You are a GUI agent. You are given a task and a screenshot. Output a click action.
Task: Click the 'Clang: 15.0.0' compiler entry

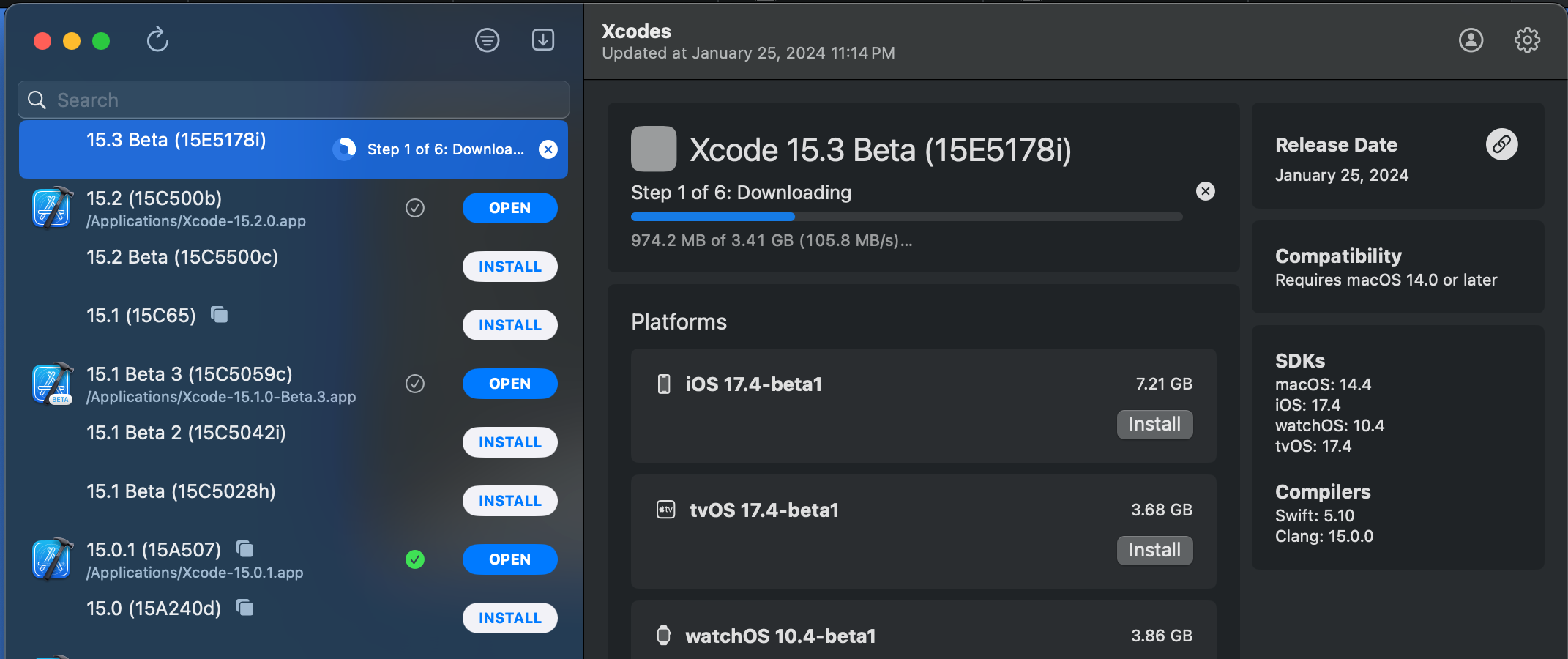[x=1324, y=536]
